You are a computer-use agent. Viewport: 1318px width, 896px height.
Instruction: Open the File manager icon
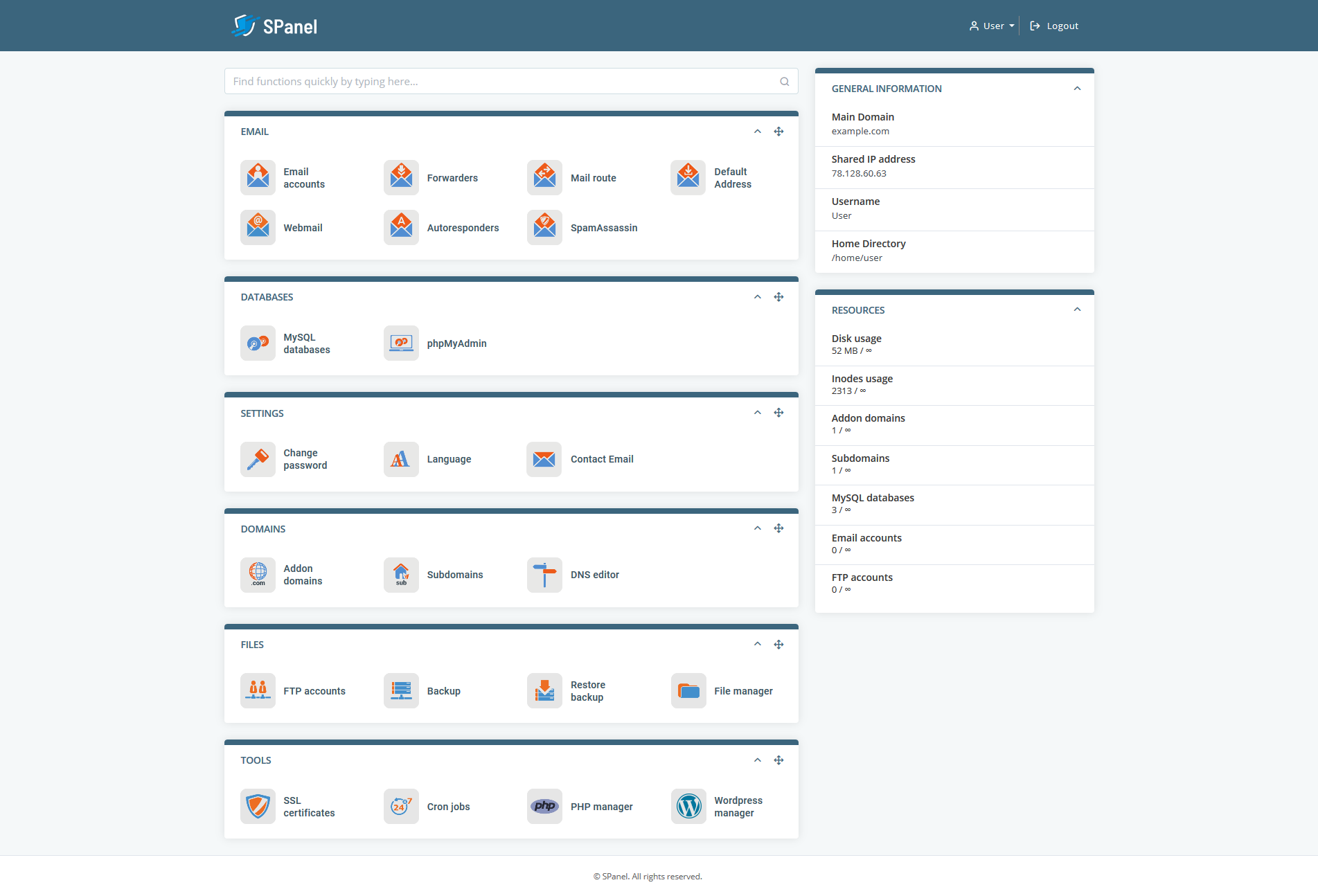(x=688, y=691)
